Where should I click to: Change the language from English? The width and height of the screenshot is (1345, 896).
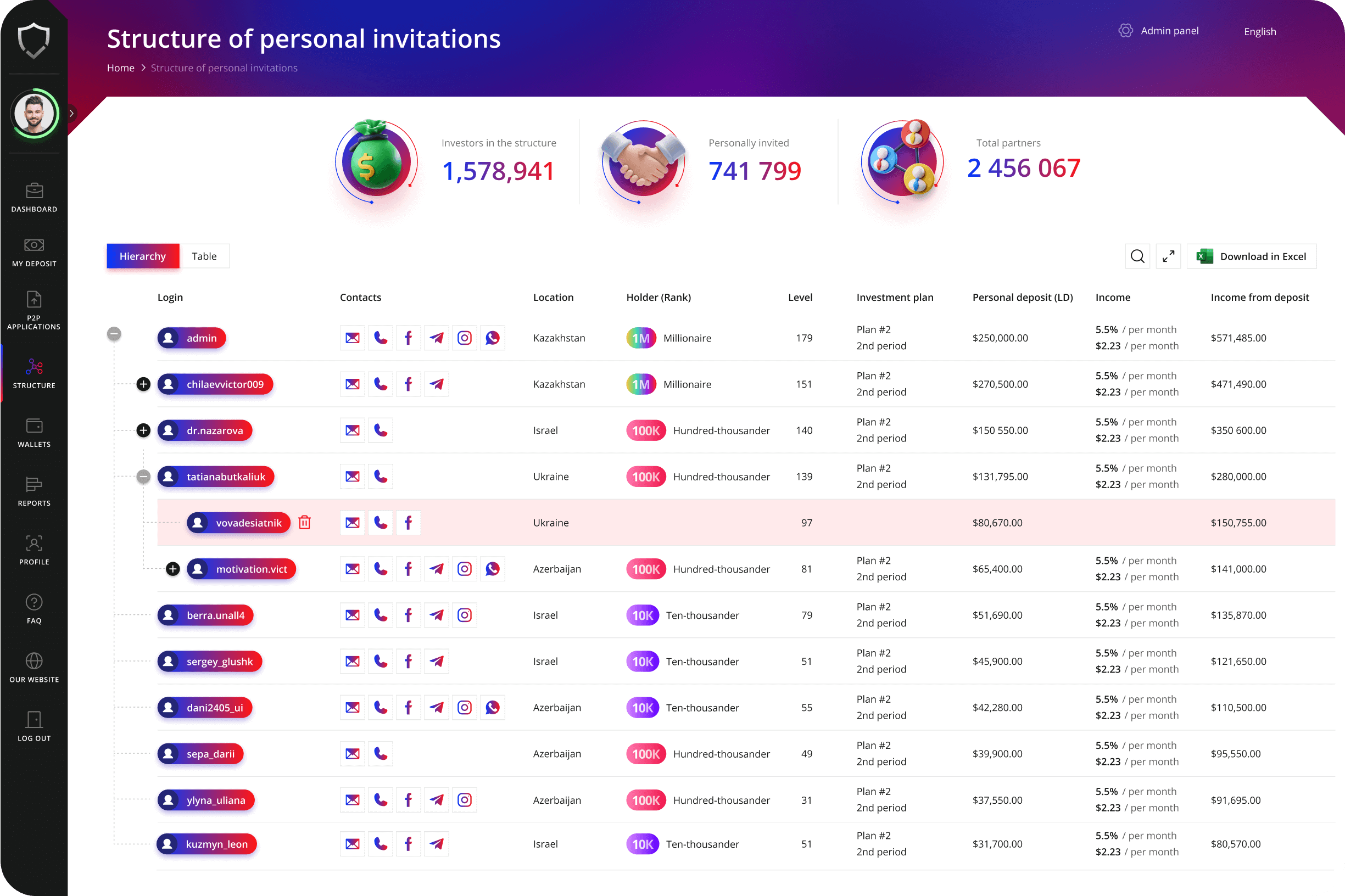(1260, 31)
